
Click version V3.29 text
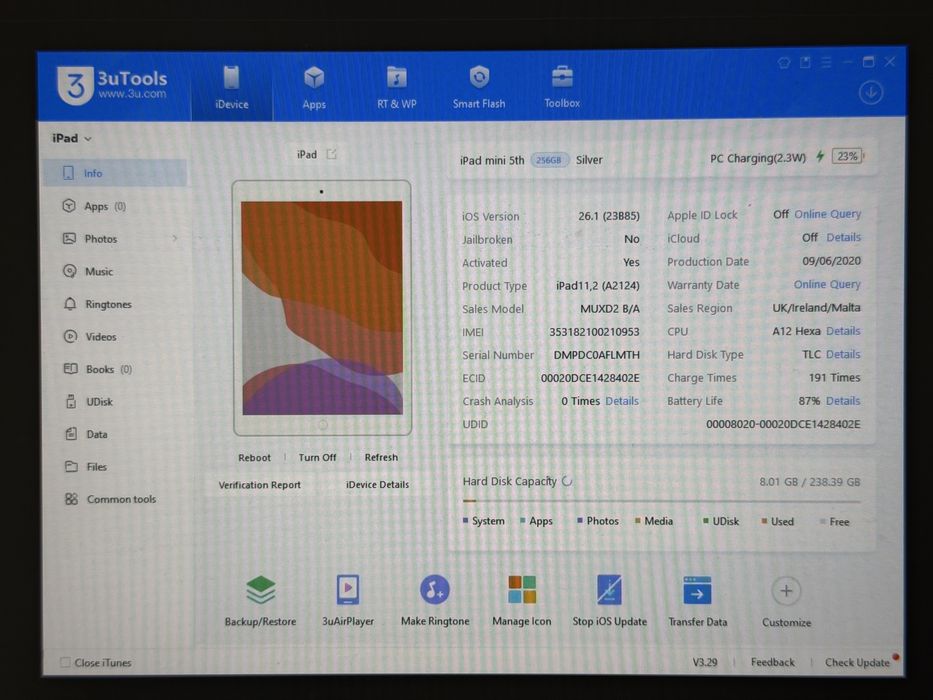coord(705,662)
